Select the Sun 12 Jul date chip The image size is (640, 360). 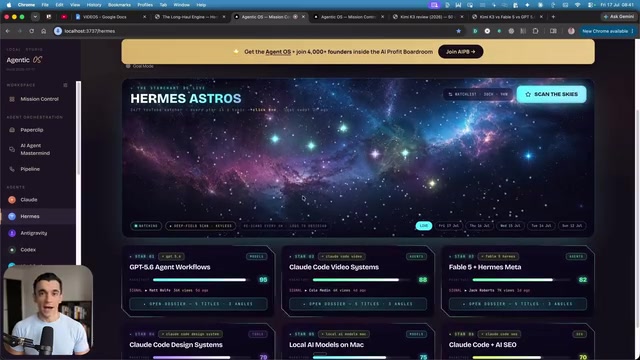[572, 226]
